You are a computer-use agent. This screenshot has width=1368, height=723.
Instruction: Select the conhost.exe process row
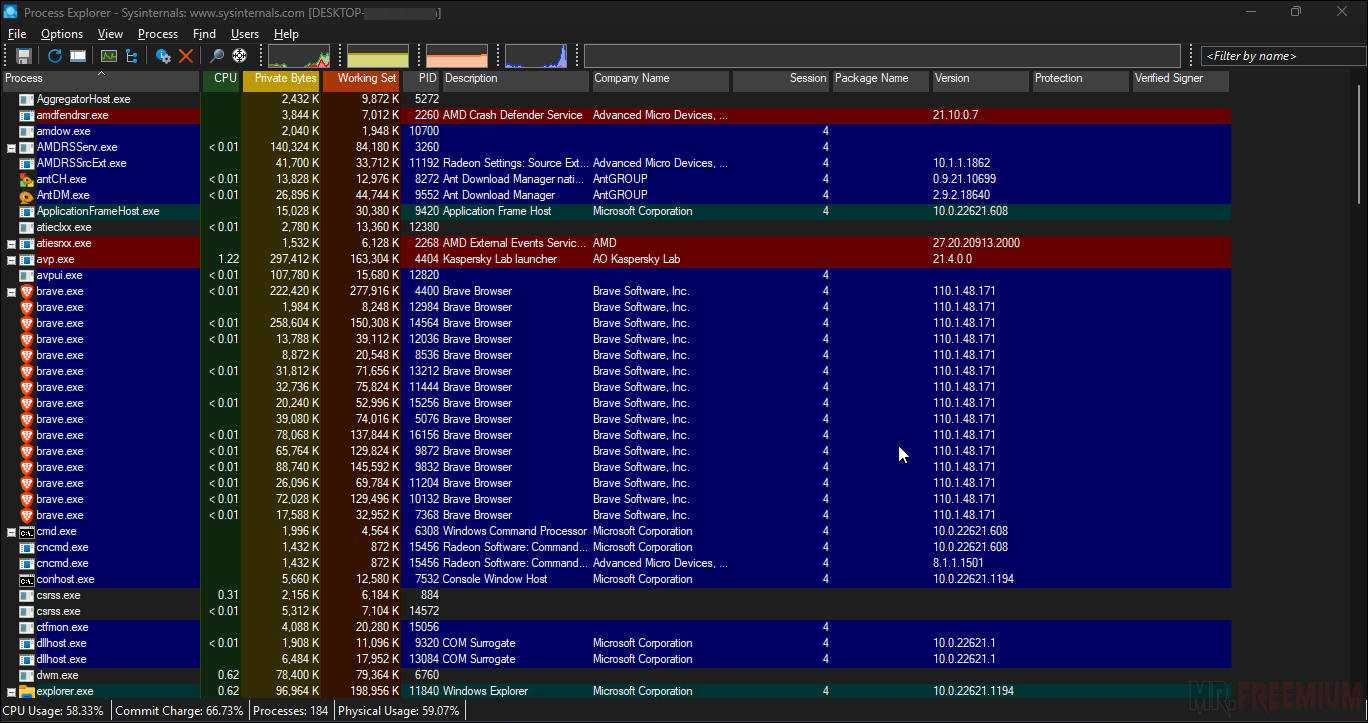tap(615, 579)
